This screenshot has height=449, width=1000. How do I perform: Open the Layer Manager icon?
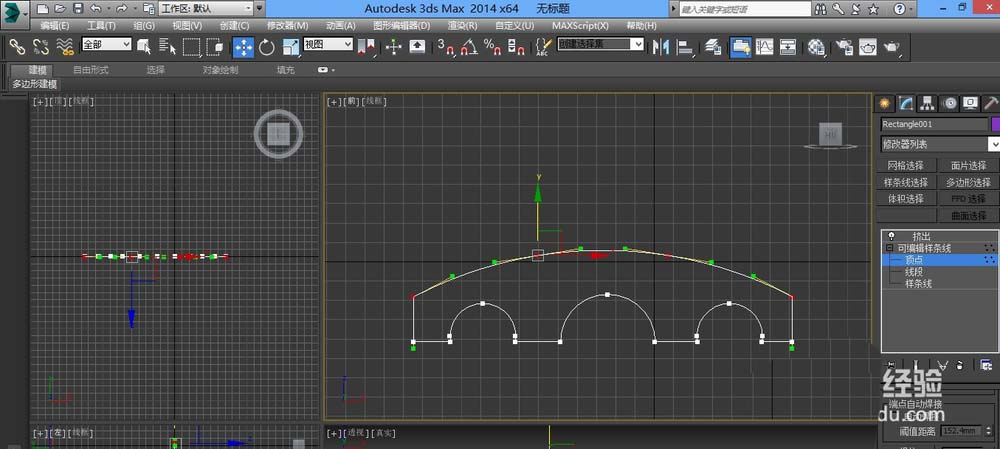pyautogui.click(x=713, y=47)
